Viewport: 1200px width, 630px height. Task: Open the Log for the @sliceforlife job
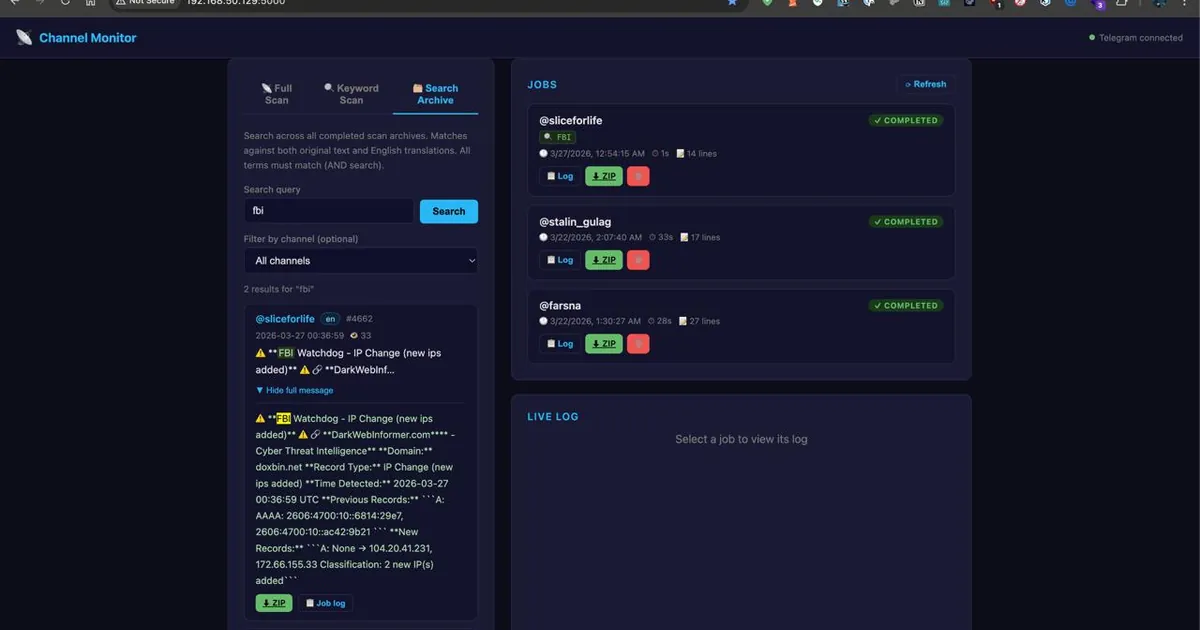pyautogui.click(x=559, y=175)
